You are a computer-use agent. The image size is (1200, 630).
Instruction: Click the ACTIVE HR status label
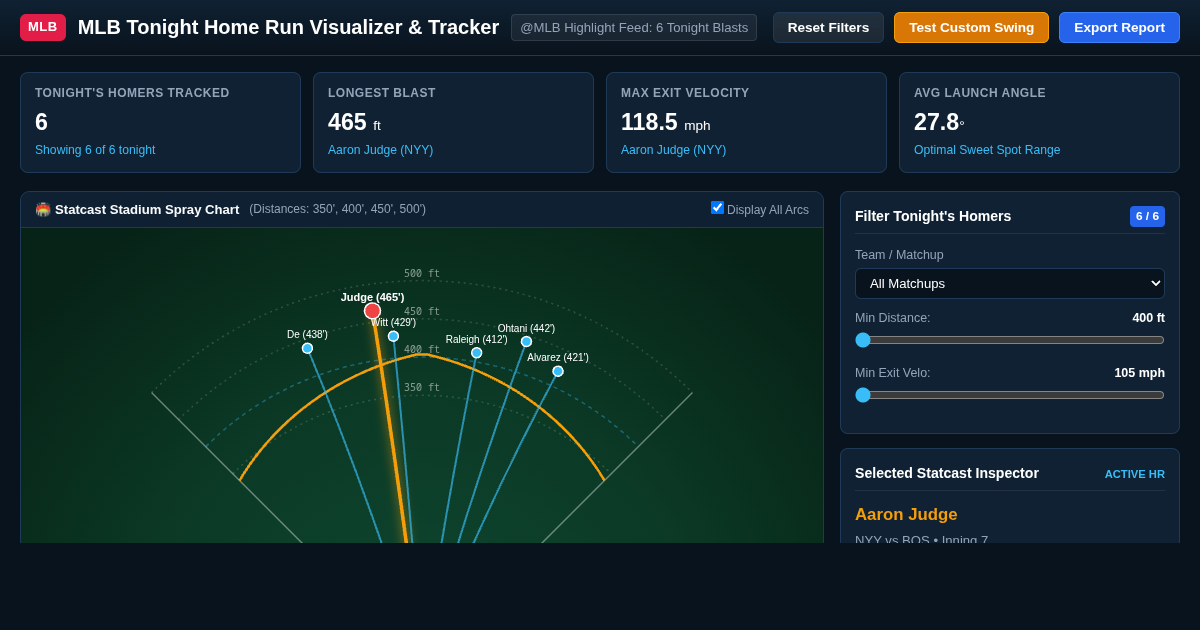click(1134, 474)
